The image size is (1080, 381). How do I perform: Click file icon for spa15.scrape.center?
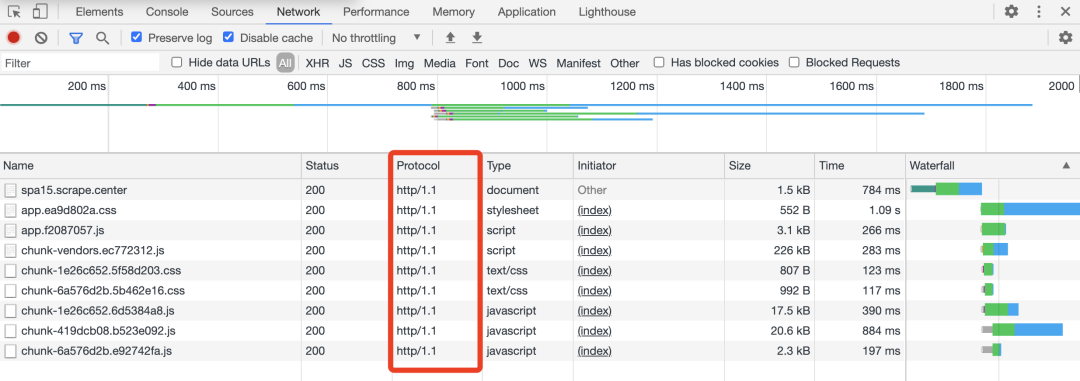click(10, 190)
